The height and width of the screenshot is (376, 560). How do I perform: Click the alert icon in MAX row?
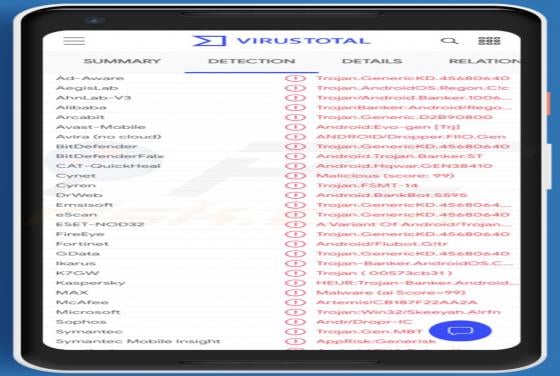pyautogui.click(x=295, y=293)
